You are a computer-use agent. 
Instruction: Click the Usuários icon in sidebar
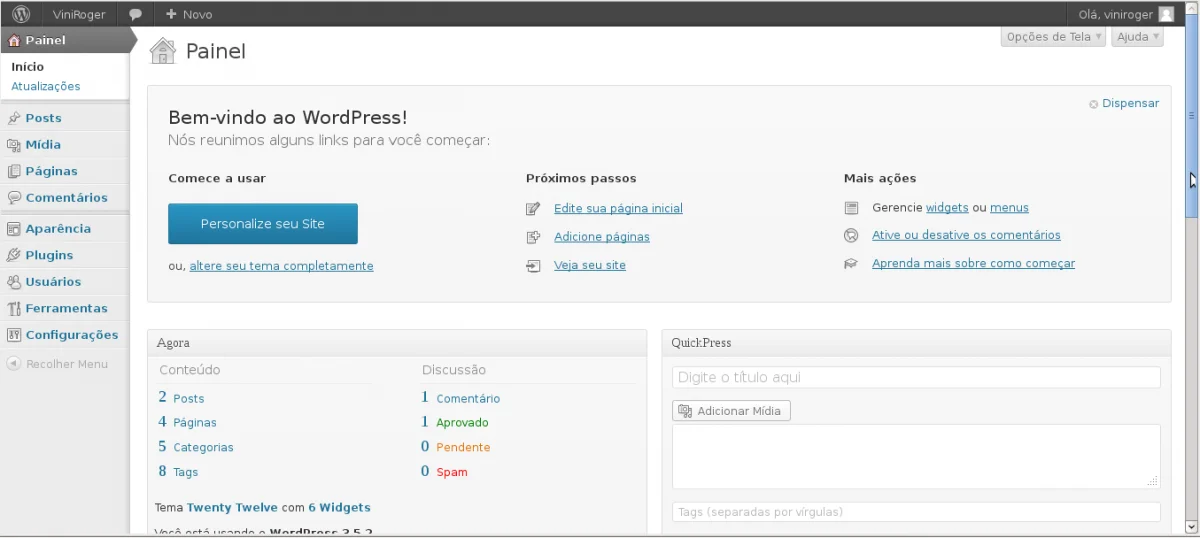coord(14,282)
